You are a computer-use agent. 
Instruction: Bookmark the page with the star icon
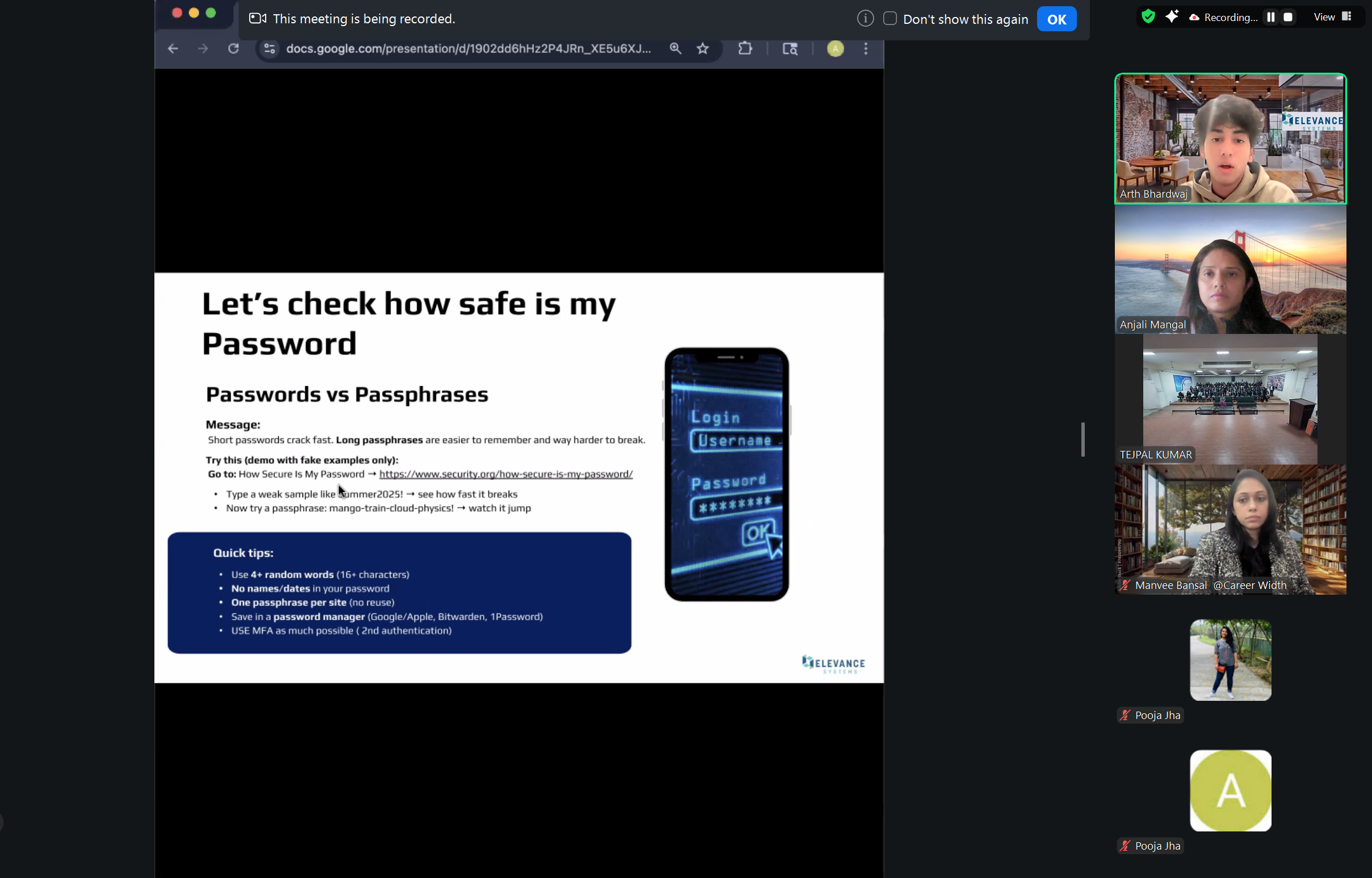coord(703,48)
